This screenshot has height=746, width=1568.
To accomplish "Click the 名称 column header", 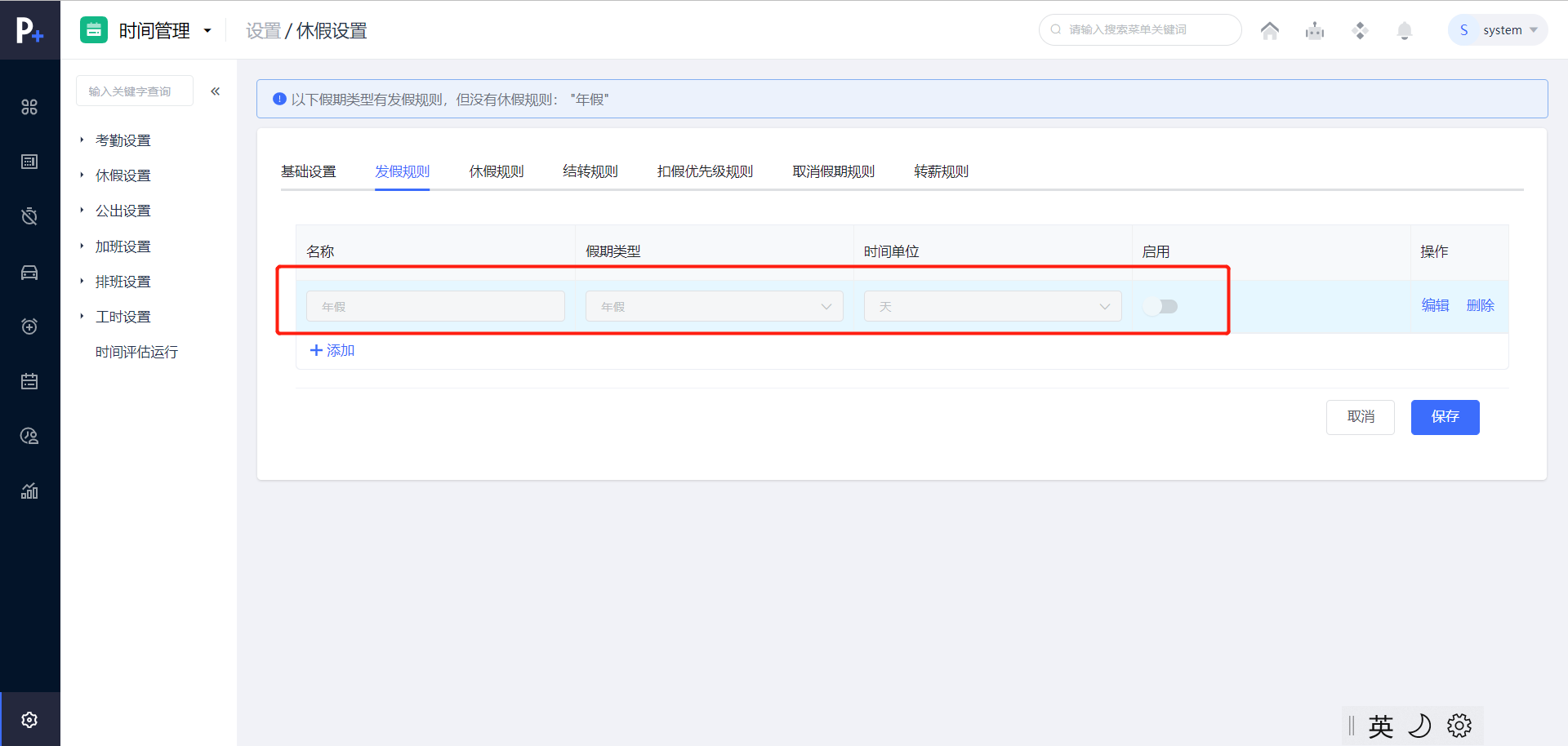I will 320,251.
